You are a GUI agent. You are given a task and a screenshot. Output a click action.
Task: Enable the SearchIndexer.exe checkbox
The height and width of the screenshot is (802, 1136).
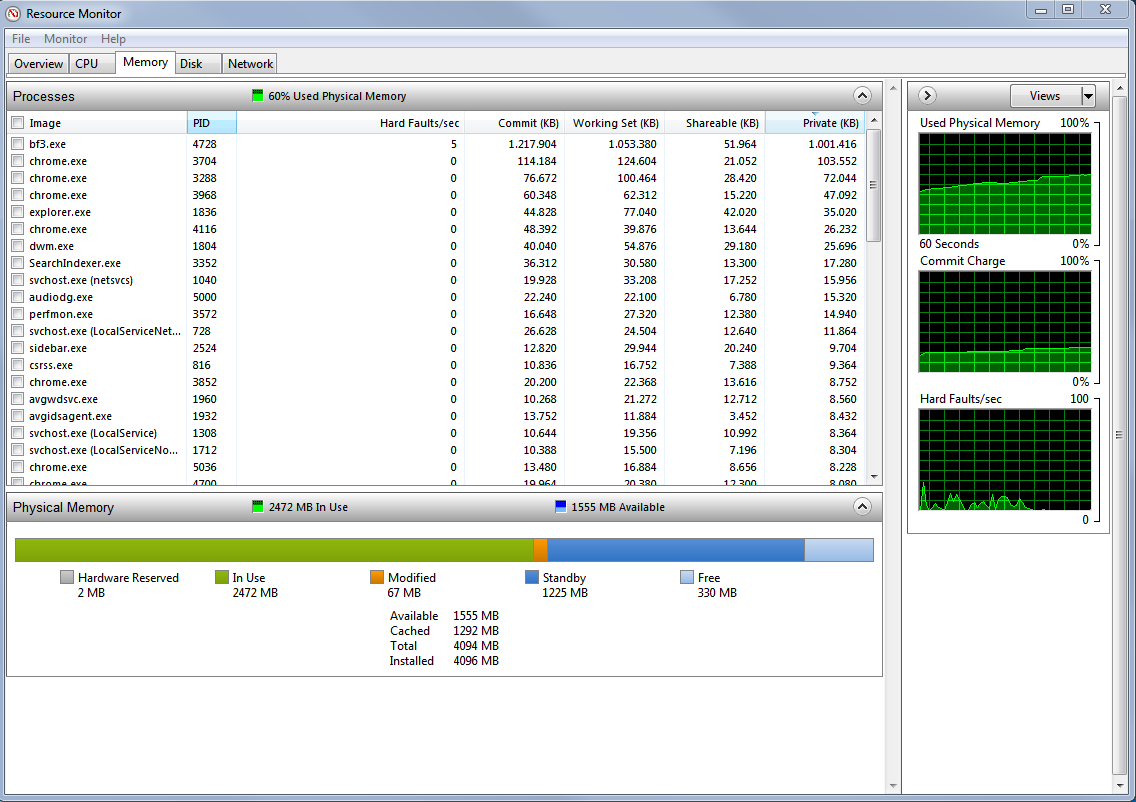tap(18, 263)
